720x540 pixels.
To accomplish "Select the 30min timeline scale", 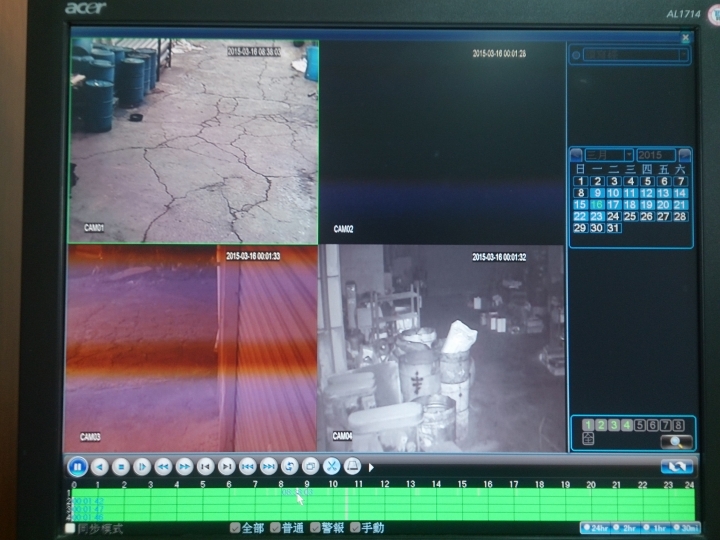I will click(x=685, y=528).
